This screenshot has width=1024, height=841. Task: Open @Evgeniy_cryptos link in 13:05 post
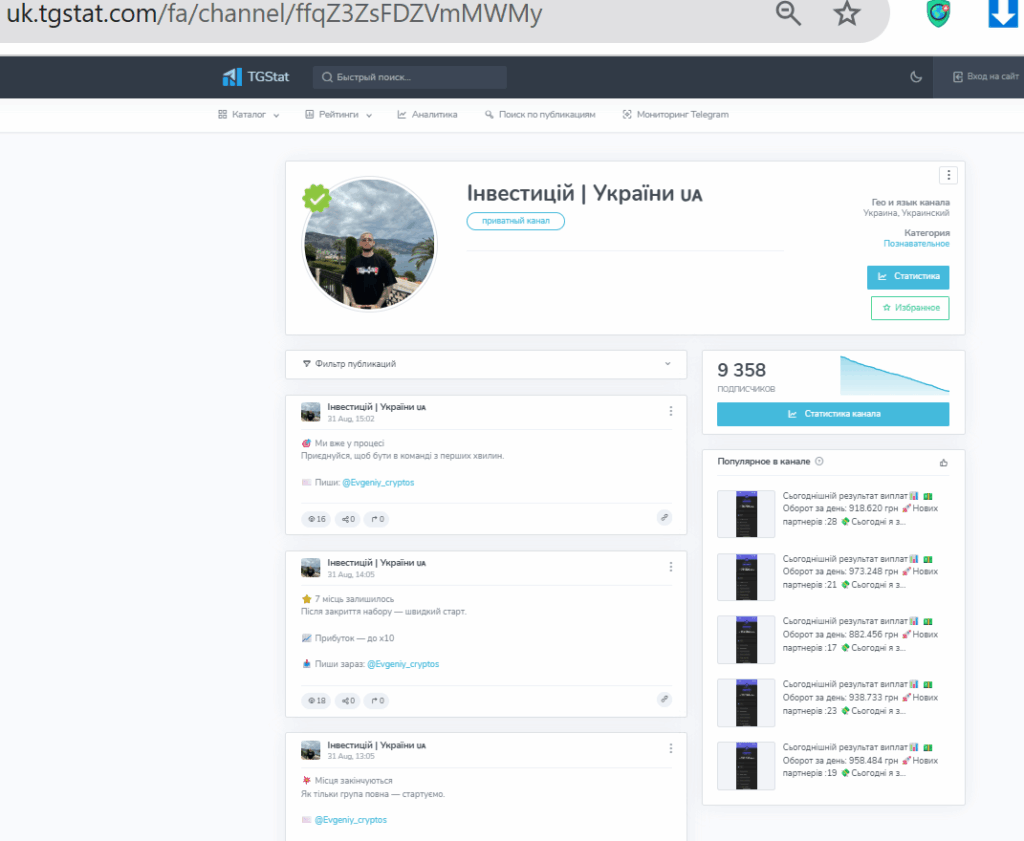click(351, 820)
